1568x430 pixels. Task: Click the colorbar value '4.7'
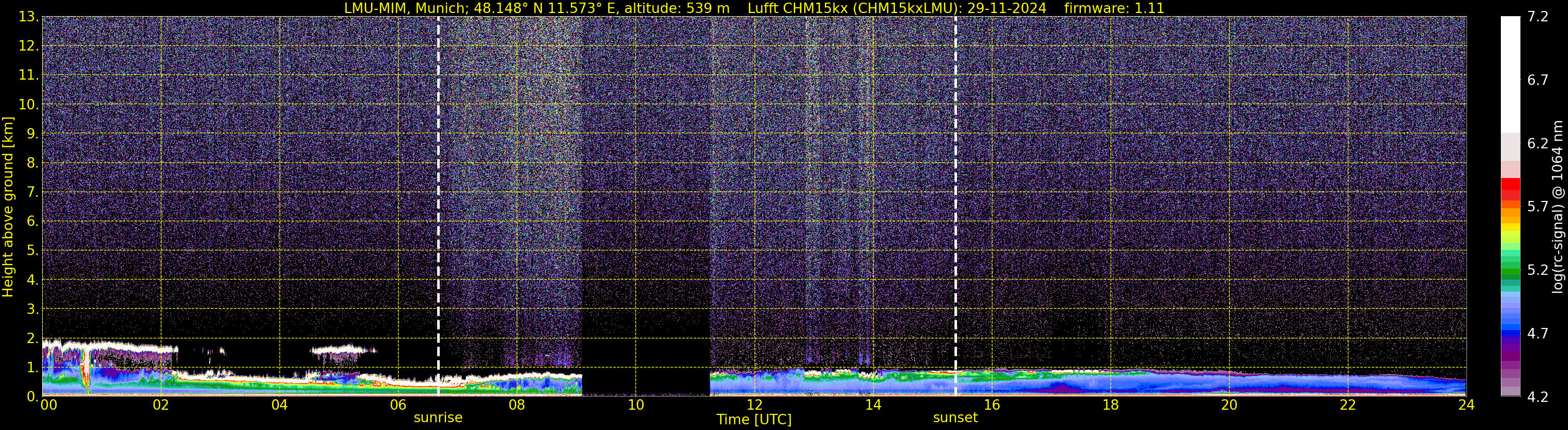tap(1538, 334)
